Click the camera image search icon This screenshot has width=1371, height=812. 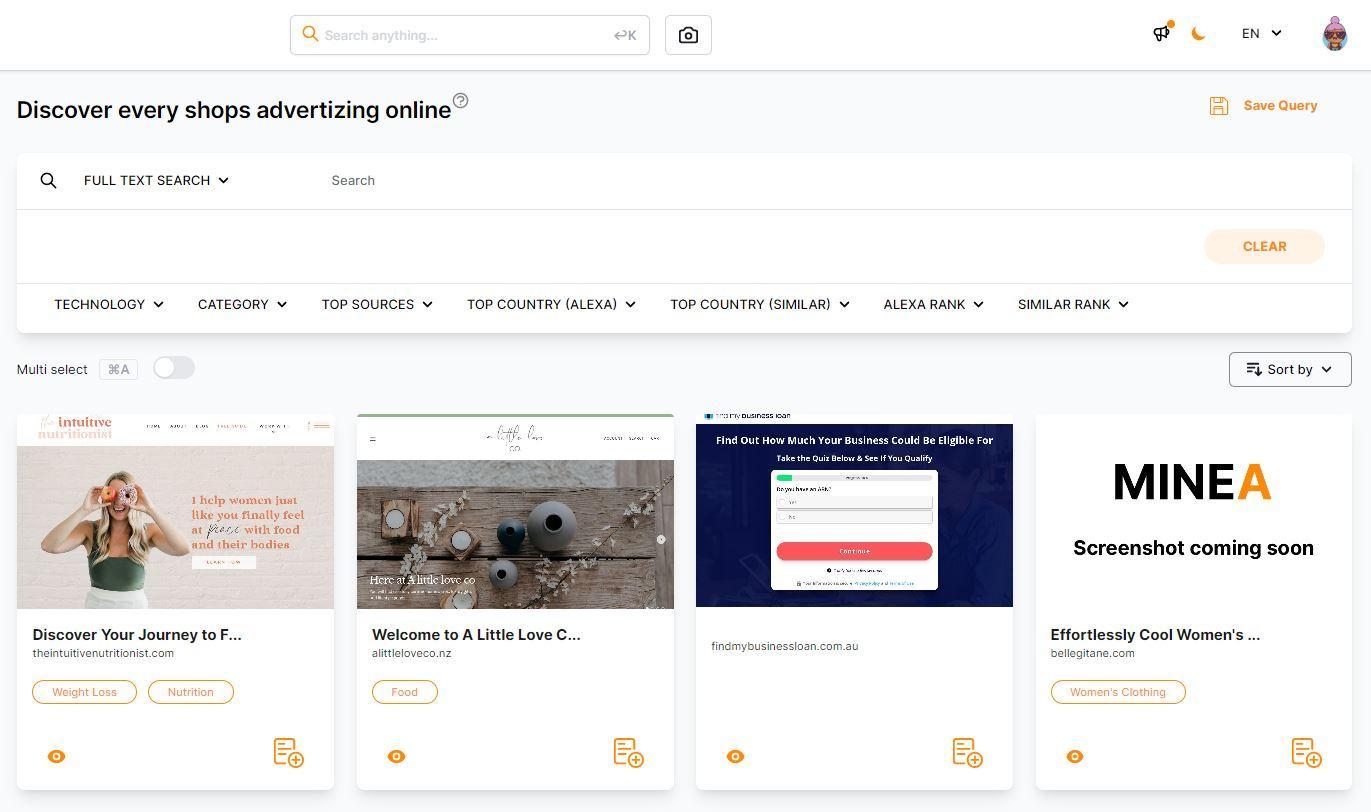pyautogui.click(x=688, y=35)
